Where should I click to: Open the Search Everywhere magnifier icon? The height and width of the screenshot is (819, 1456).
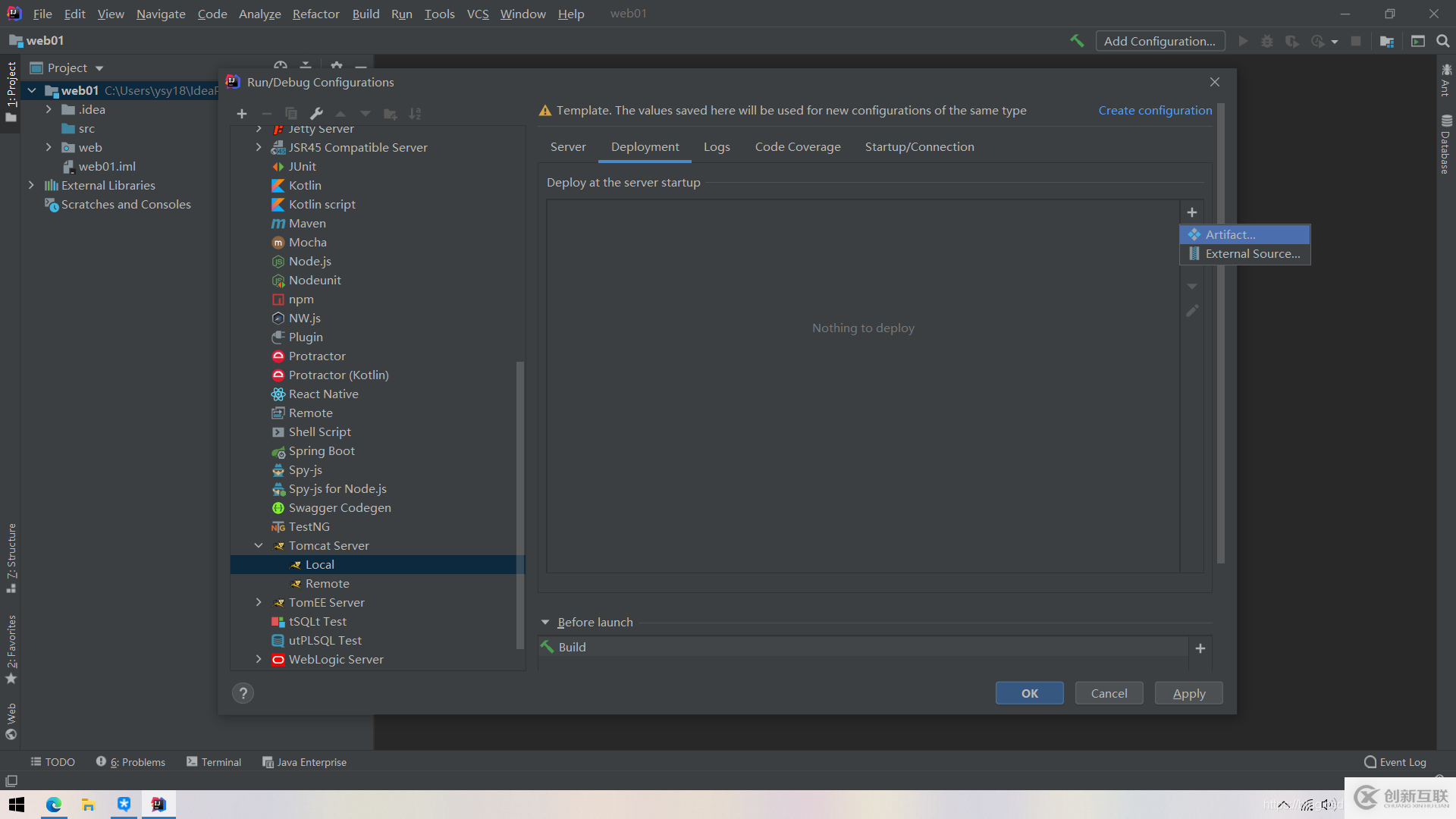tap(1442, 41)
